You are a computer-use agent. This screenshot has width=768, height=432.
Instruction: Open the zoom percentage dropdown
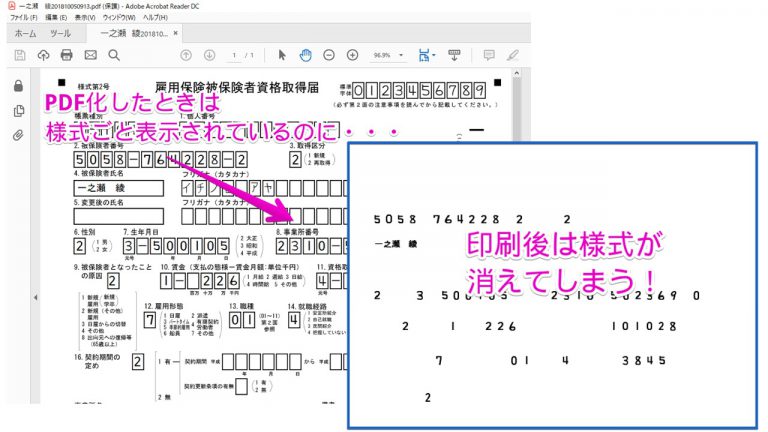point(401,55)
